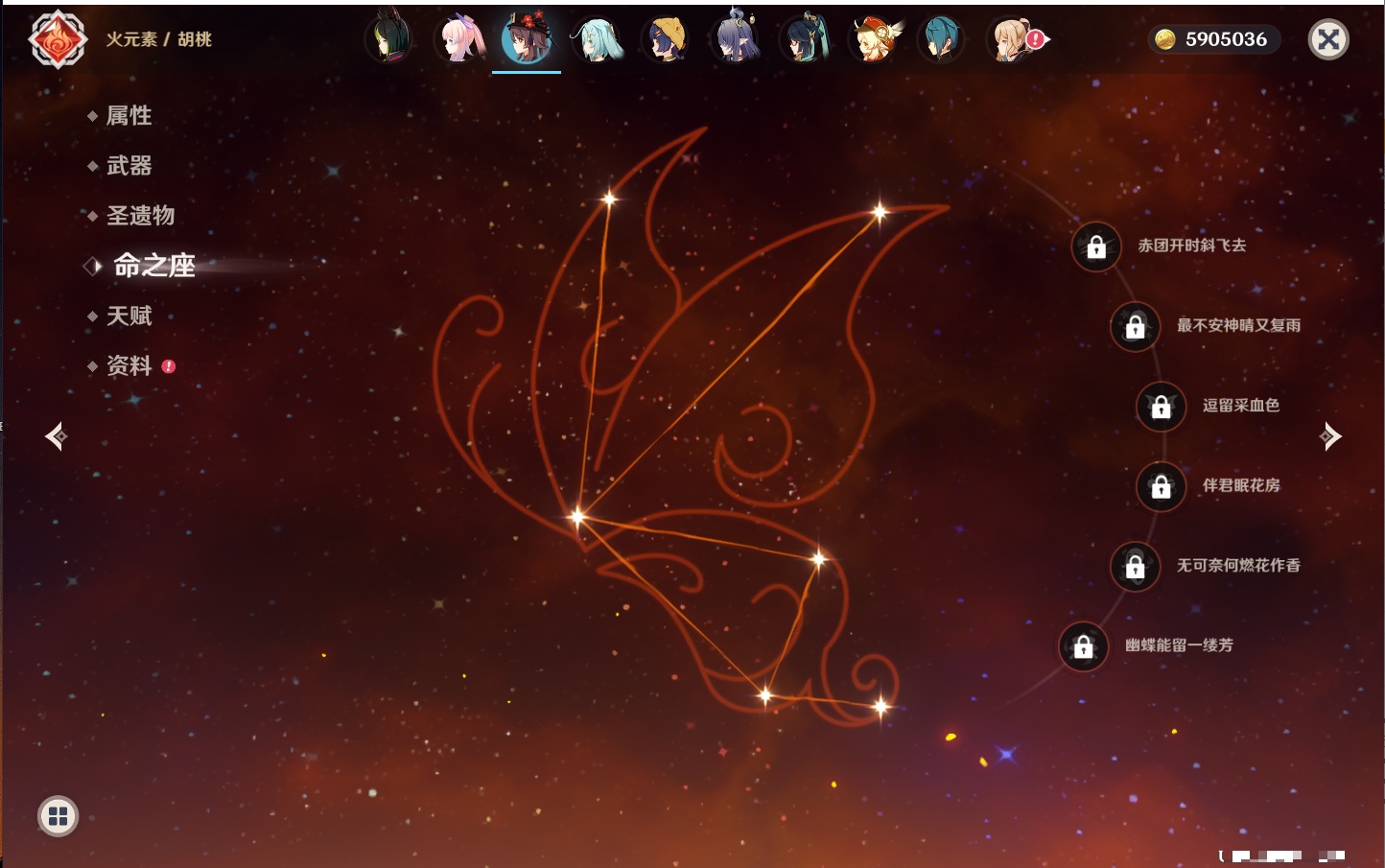Click the locked constellation 伴君眠花房 icon
This screenshot has width=1385, height=868.
(x=1161, y=486)
